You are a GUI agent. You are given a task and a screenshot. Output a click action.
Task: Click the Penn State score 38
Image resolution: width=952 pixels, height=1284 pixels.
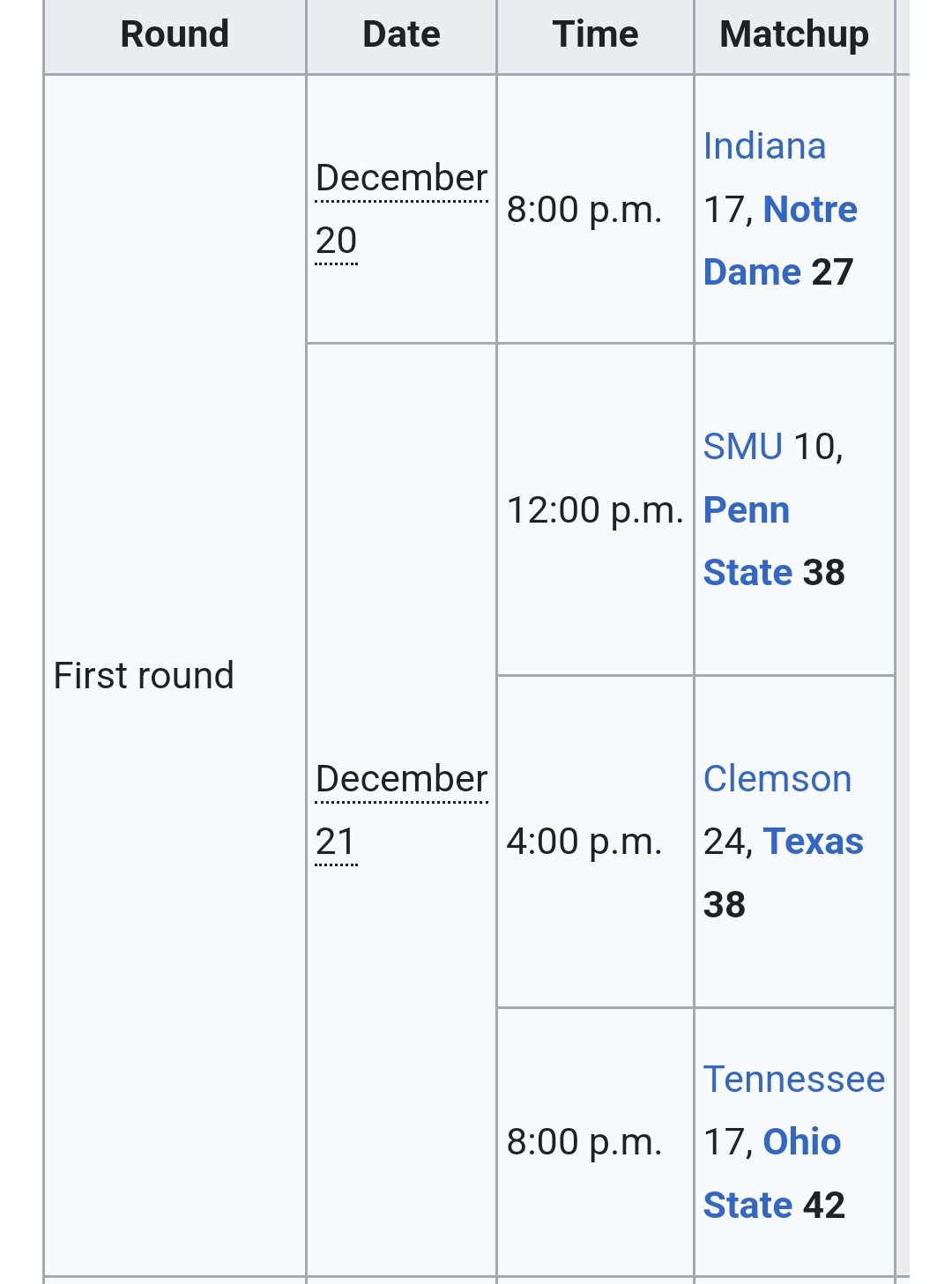823,573
